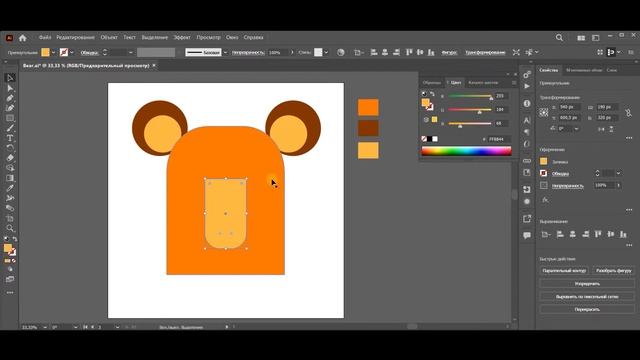640x360 pixels.
Task: Click Arrange (Упорядочить) quick action button
Action: pos(587,284)
